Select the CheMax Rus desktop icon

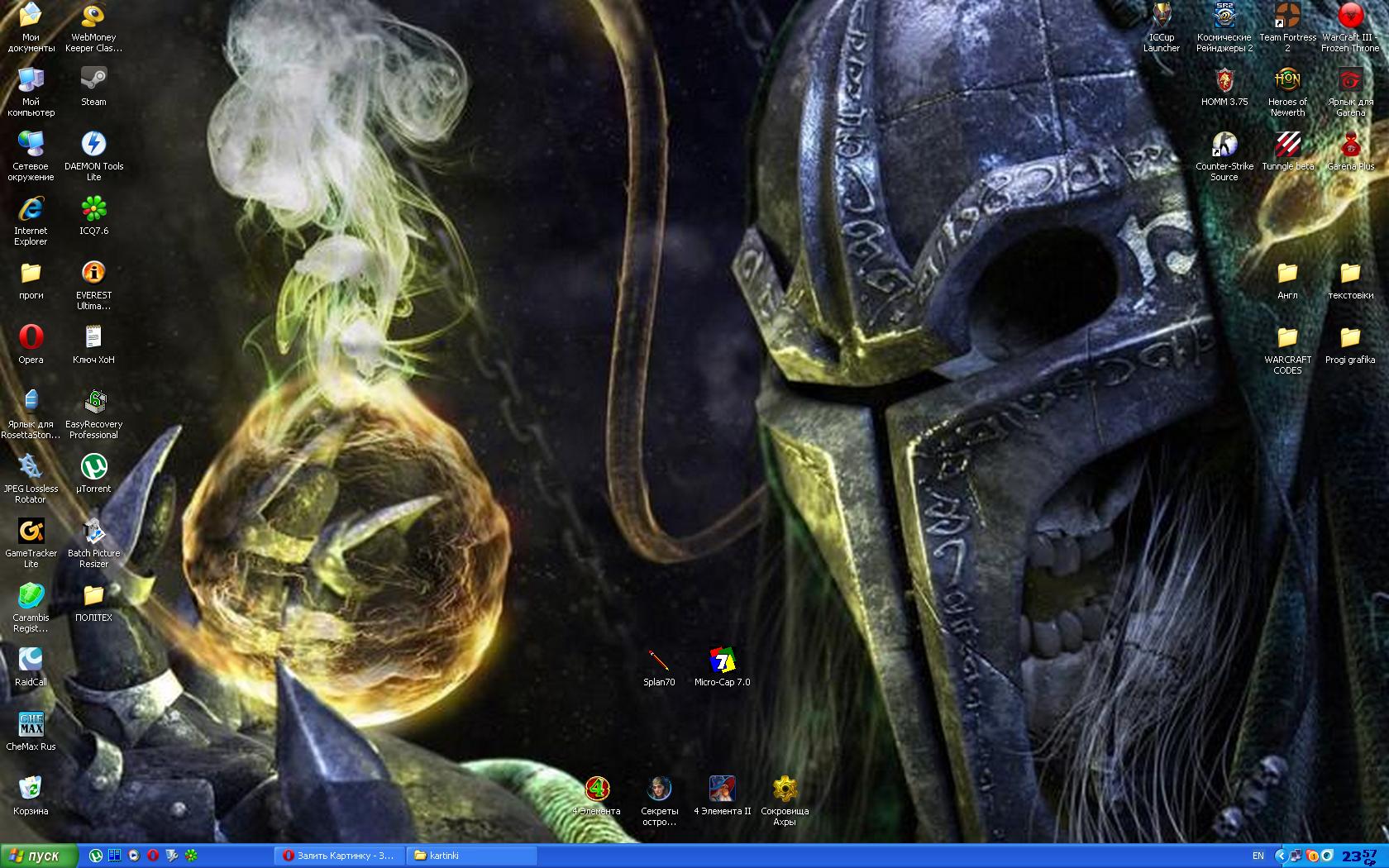coord(31,731)
